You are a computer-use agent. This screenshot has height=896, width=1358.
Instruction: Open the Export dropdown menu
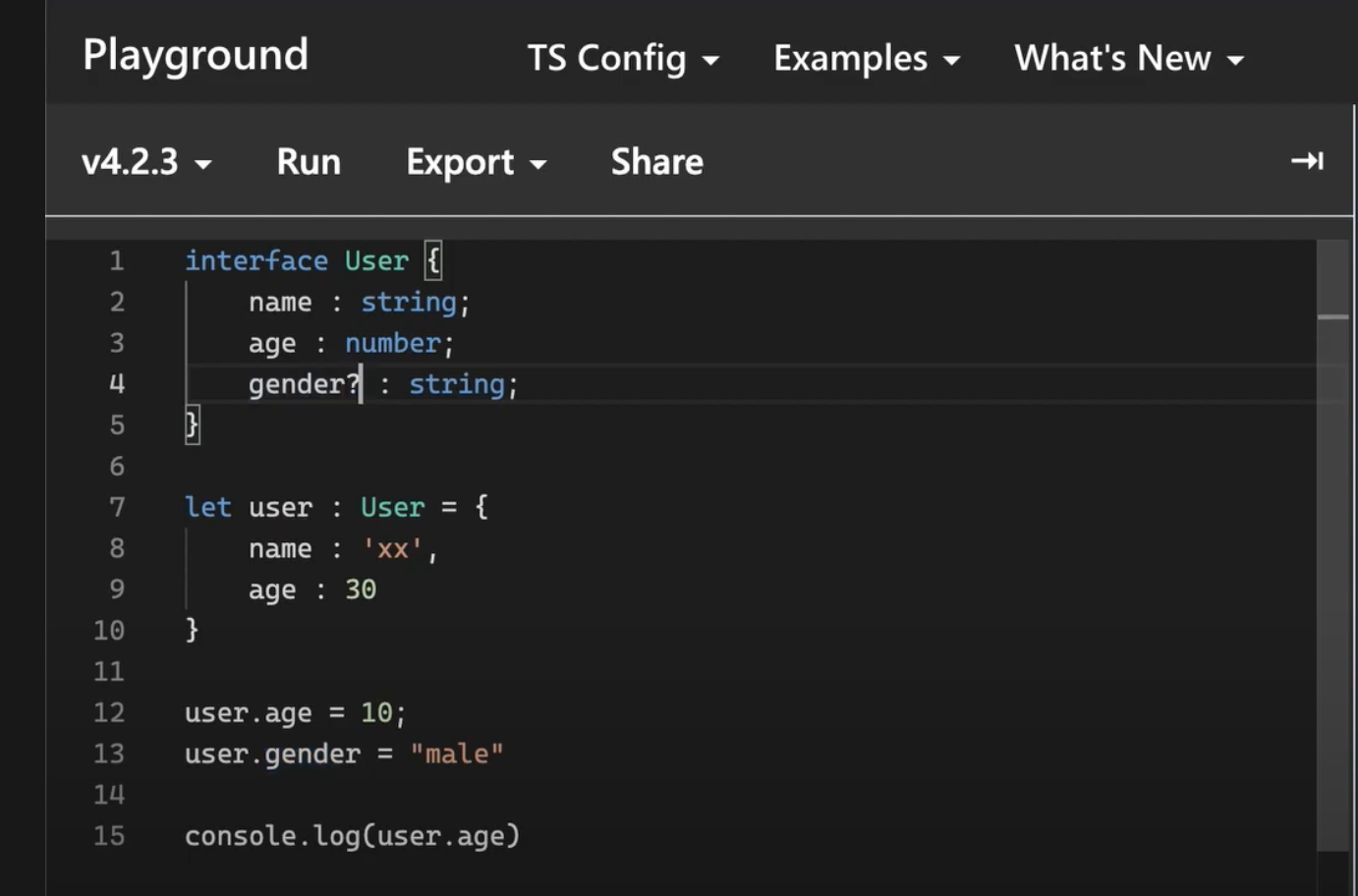point(477,162)
